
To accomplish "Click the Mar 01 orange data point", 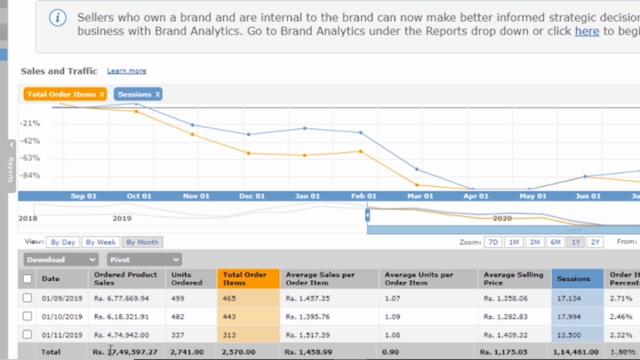I will click(x=417, y=185).
